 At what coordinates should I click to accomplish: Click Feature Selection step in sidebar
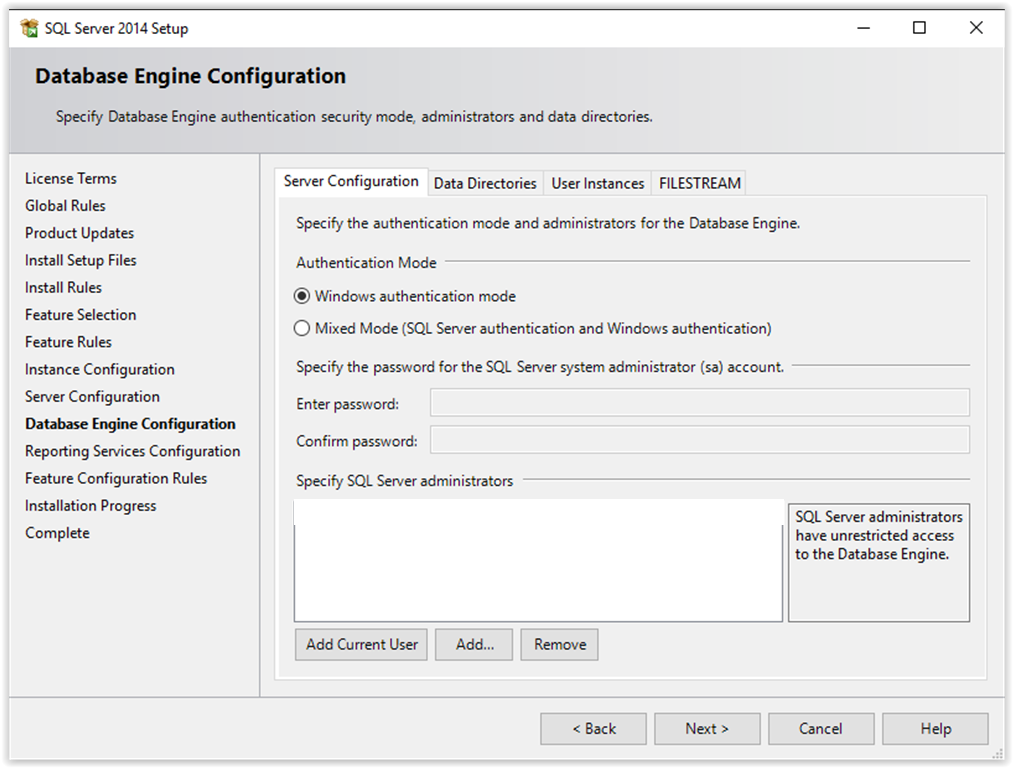tap(81, 315)
